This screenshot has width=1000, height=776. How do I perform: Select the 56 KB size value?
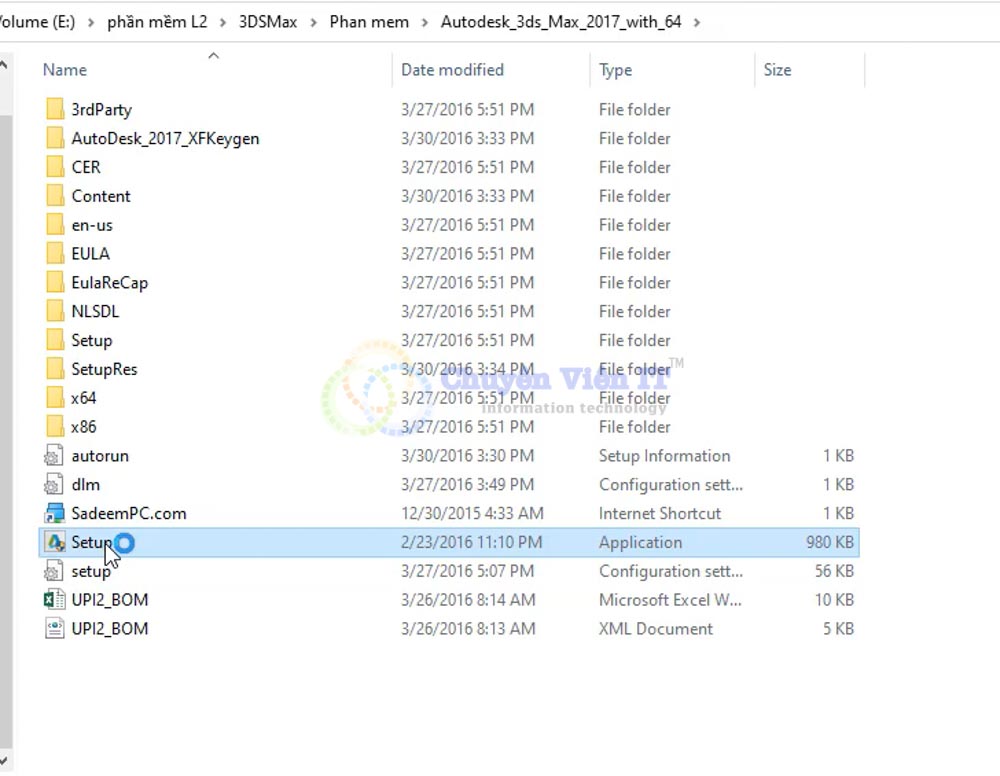point(834,571)
